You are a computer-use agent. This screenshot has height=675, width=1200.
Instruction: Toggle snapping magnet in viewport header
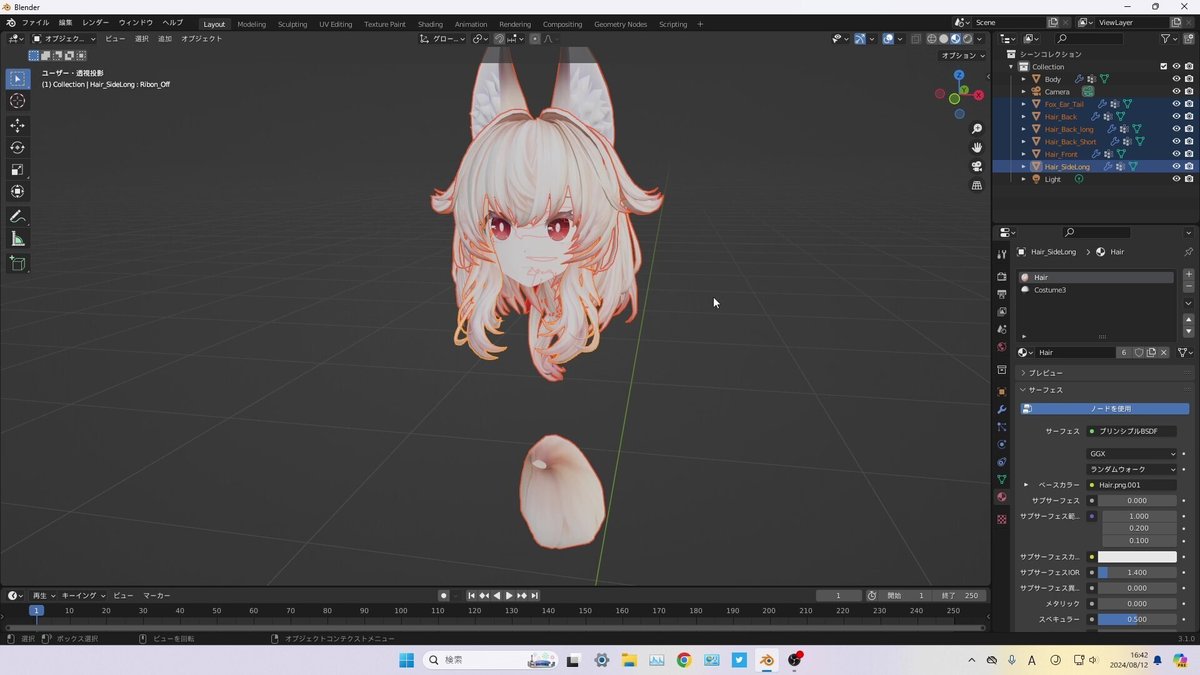click(499, 39)
